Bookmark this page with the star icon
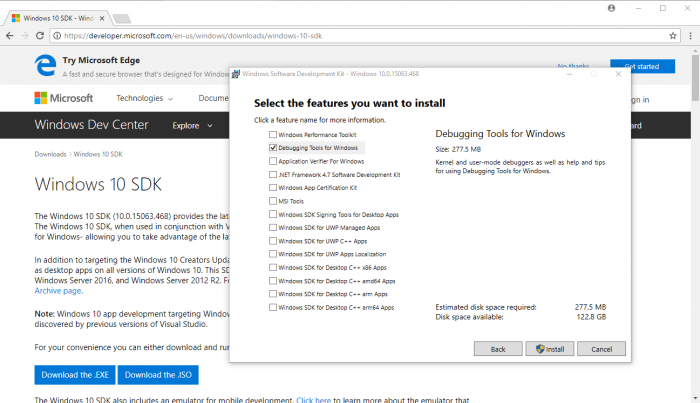Viewport: 700px width, 403px height. click(673, 36)
